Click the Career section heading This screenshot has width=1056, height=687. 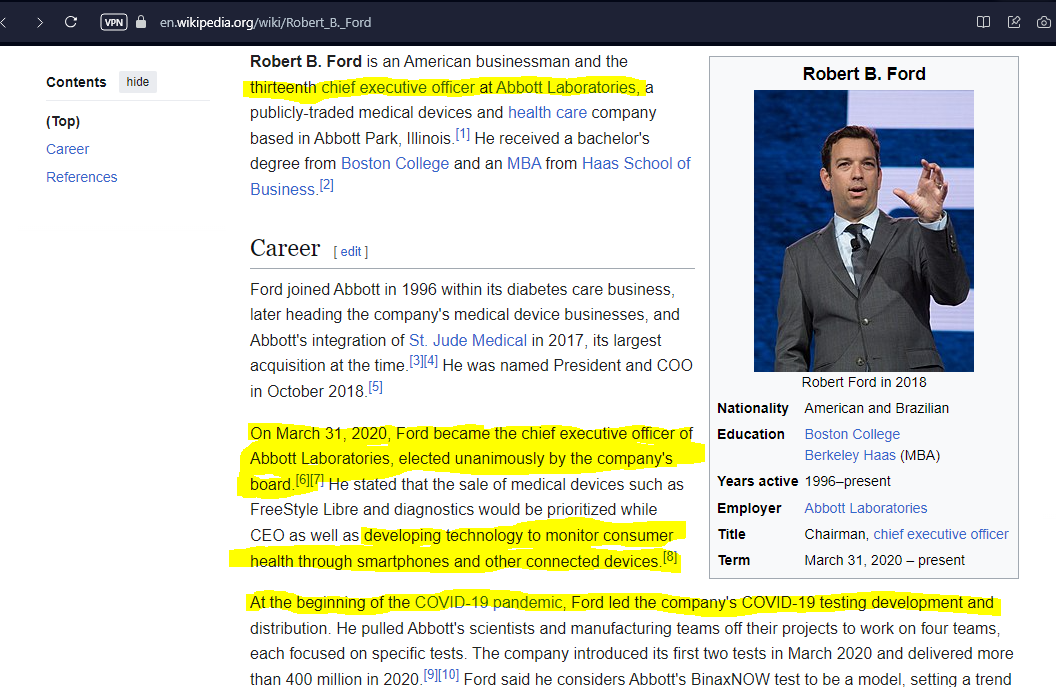285,249
